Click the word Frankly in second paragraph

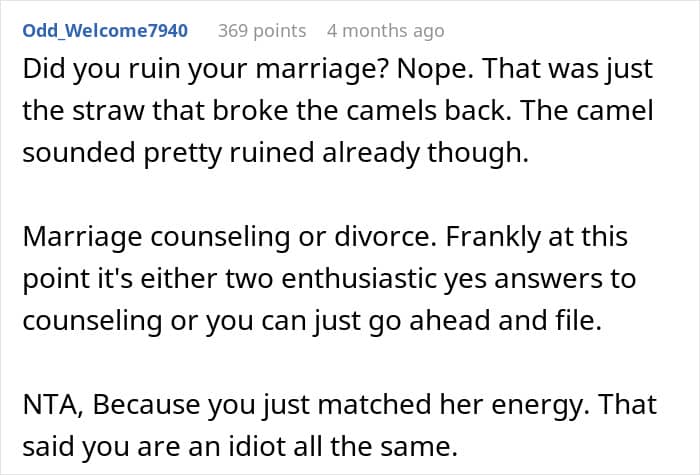pyautogui.click(x=493, y=238)
